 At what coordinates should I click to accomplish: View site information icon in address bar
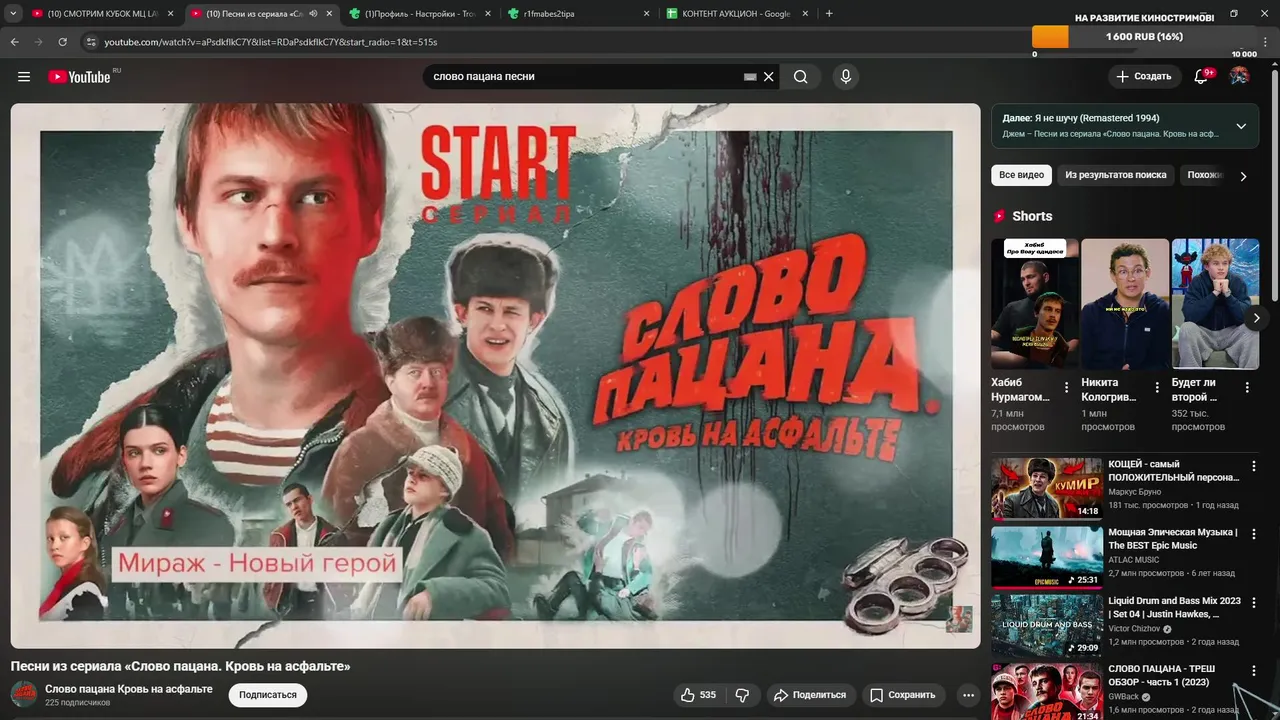tap(91, 42)
